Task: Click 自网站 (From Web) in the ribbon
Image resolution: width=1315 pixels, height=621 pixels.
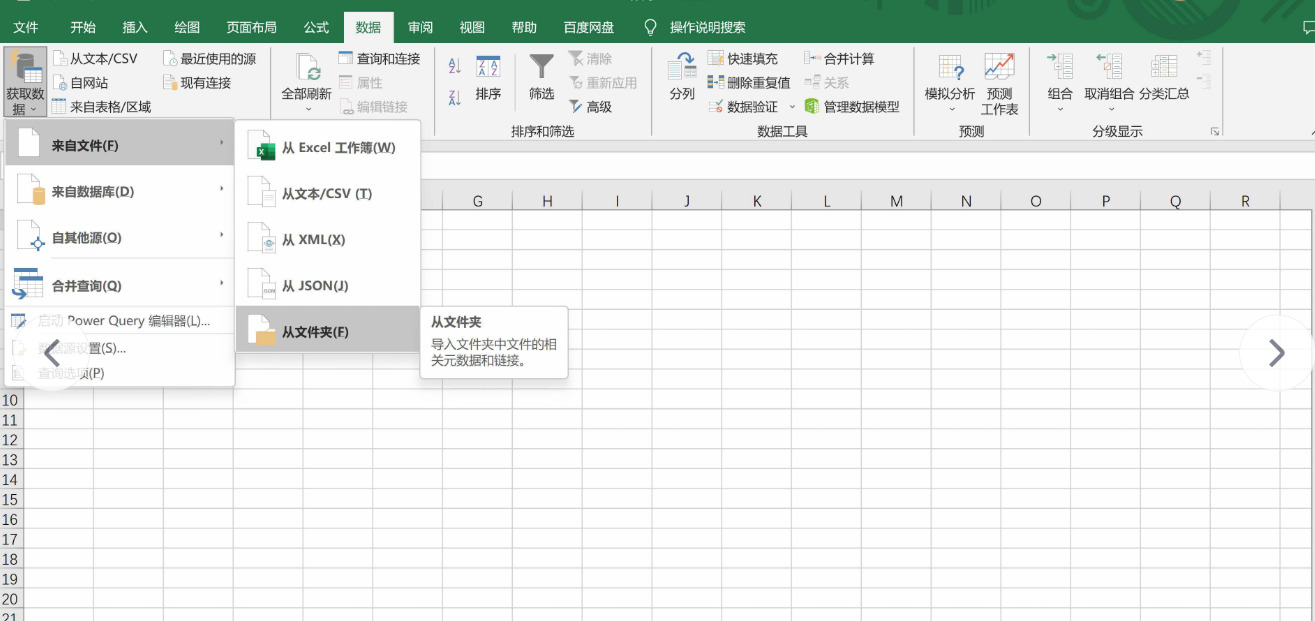Action: [x=80, y=83]
